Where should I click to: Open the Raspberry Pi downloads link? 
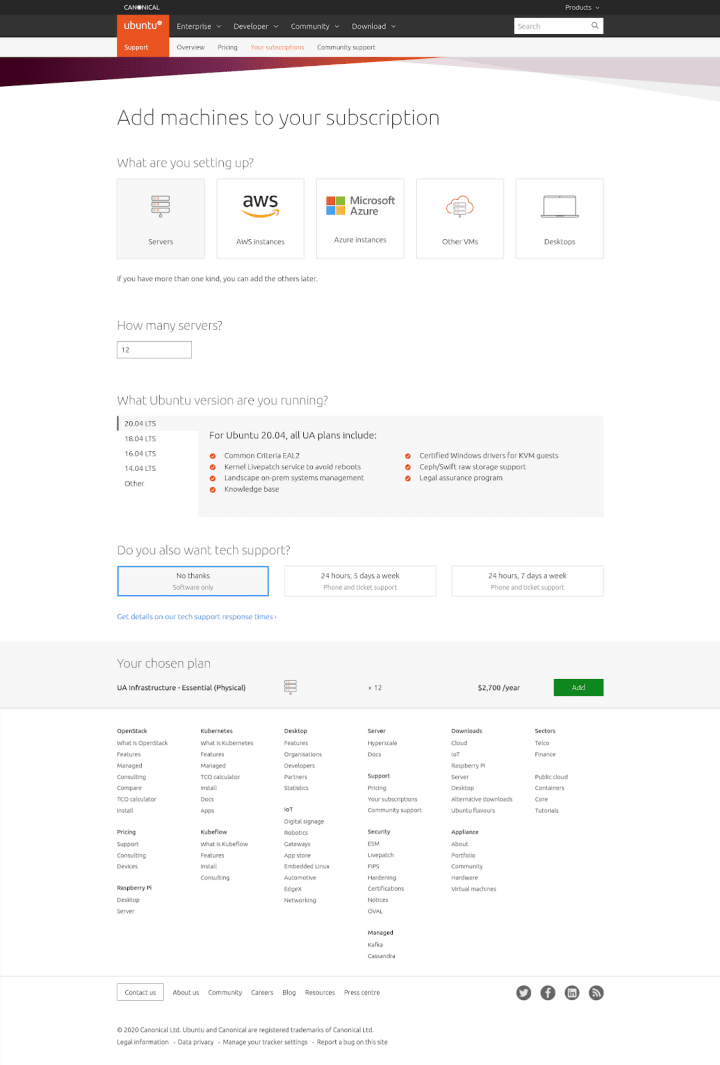[x=468, y=765]
